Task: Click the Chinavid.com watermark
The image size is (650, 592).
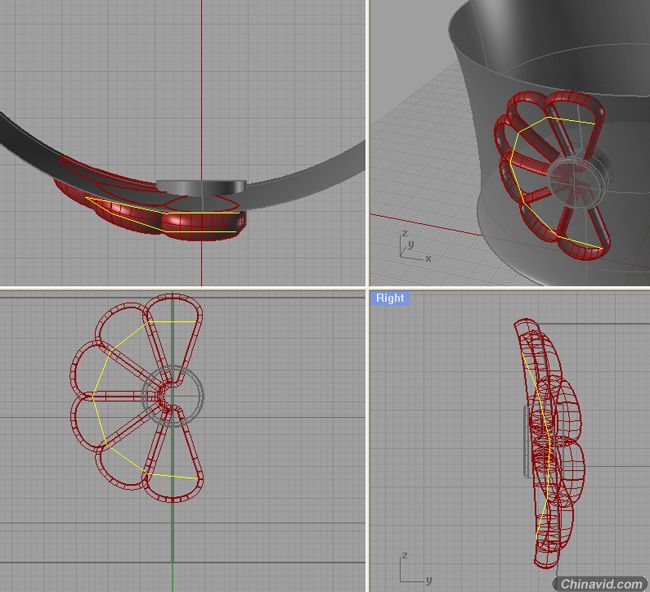Action: coord(601,584)
